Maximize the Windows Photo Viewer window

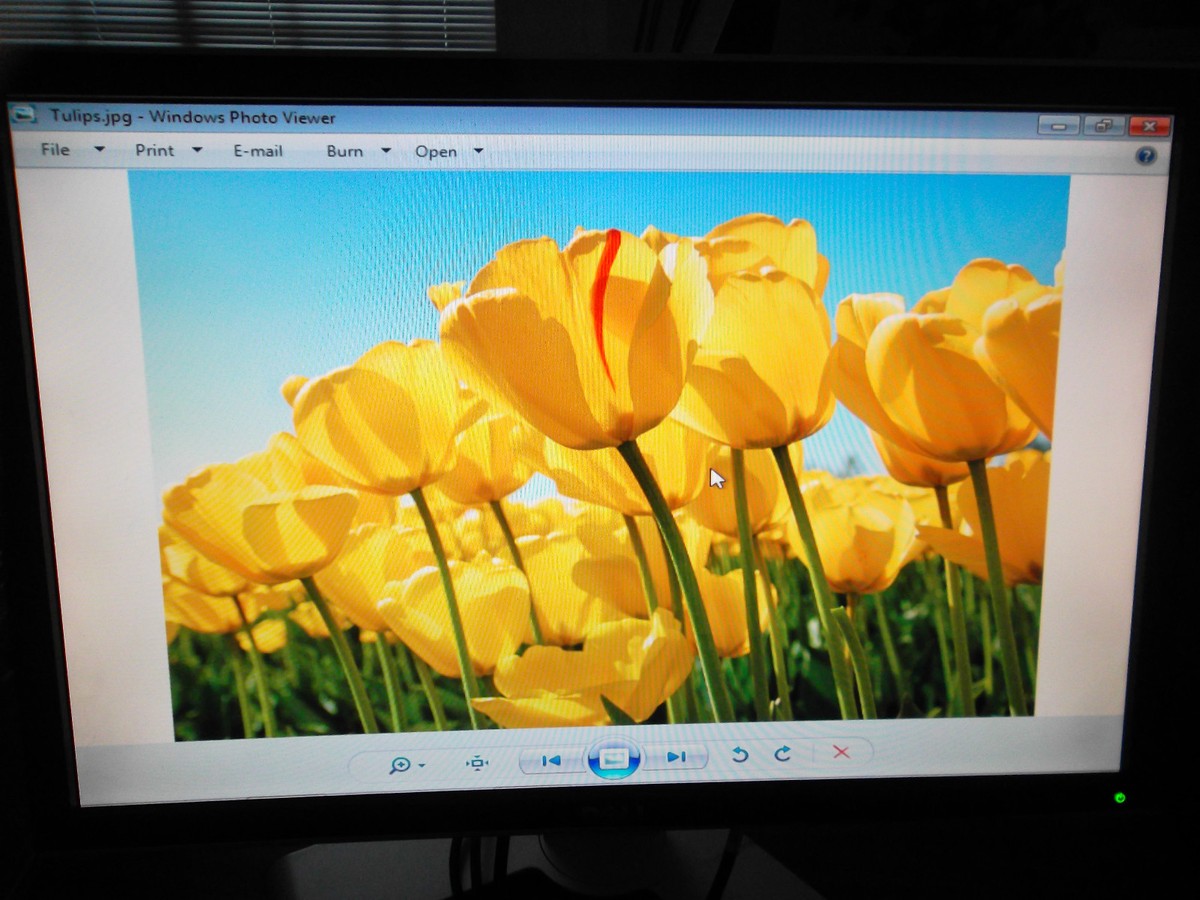click(1104, 126)
